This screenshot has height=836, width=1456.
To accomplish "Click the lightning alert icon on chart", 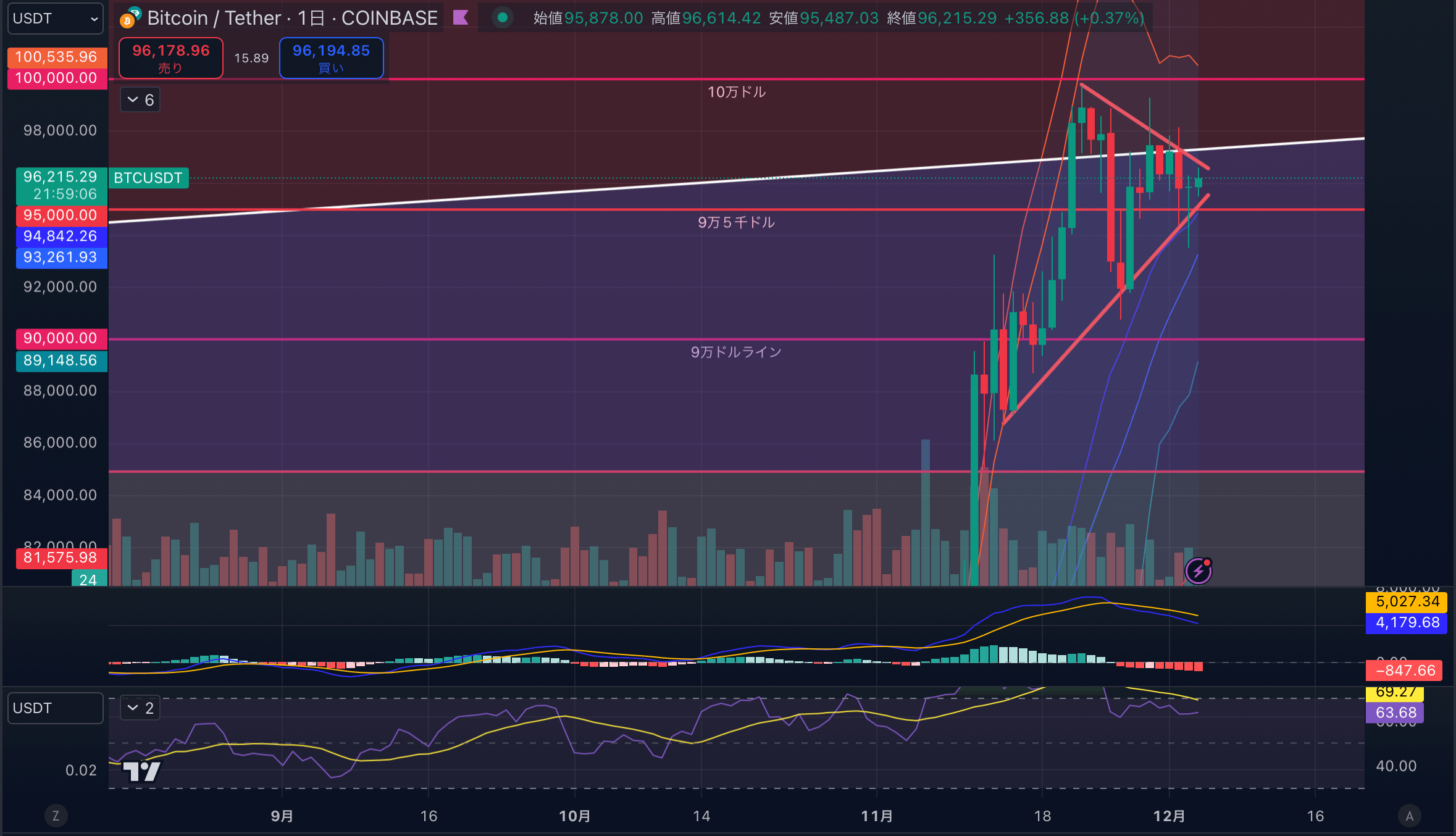I will point(1199,571).
